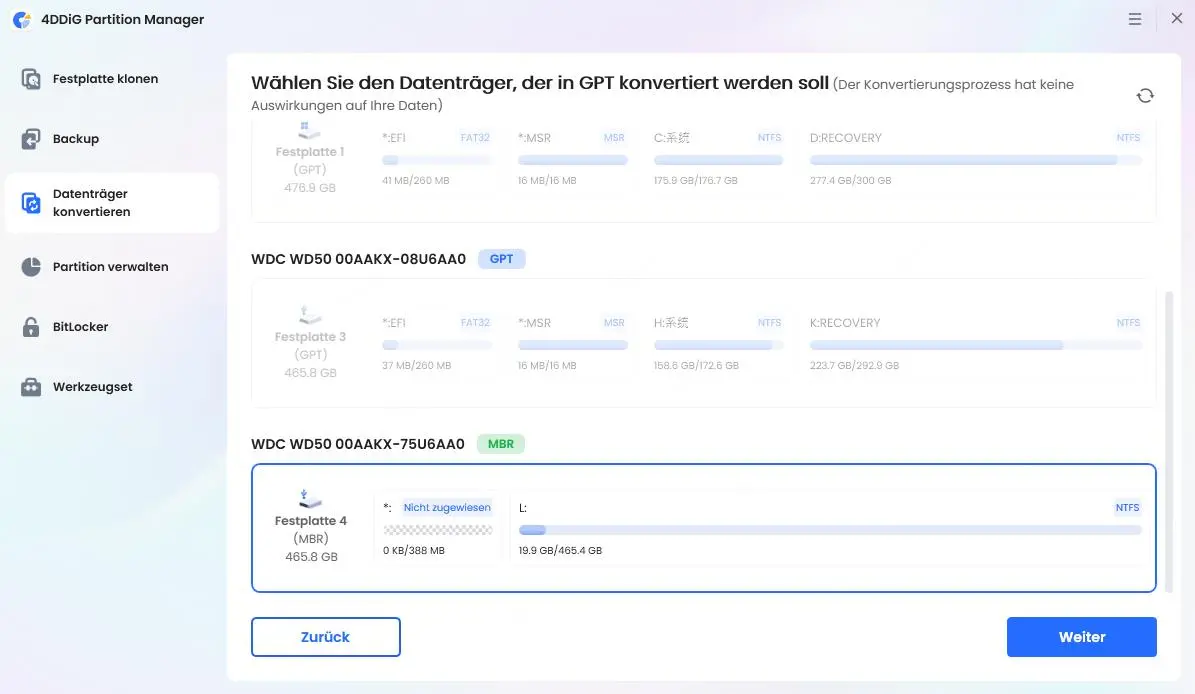Click the D:RECOVERY partition usage bar
The height and width of the screenshot is (694, 1195).
pos(976,160)
